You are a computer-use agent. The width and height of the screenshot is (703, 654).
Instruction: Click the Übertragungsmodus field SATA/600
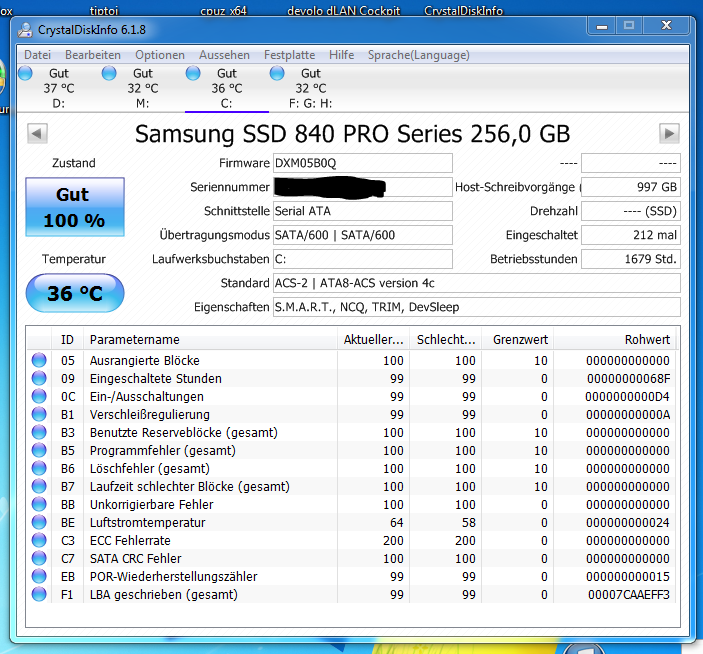click(x=363, y=235)
